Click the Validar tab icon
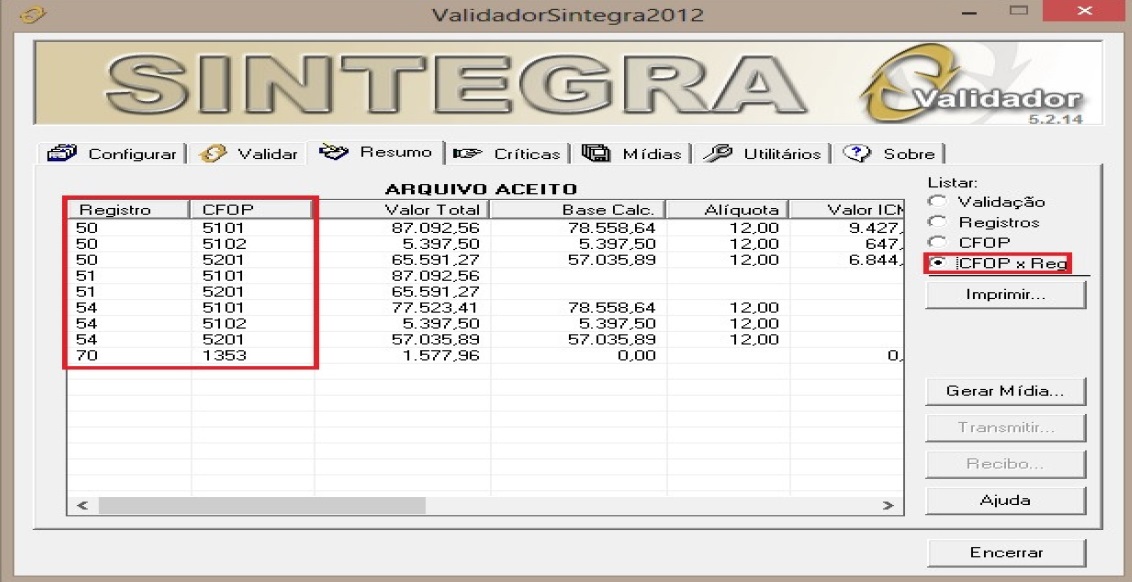This screenshot has width=1132, height=582. (x=212, y=154)
